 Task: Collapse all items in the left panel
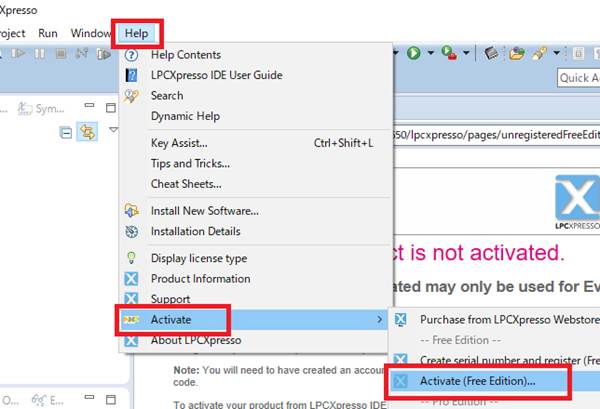pyautogui.click(x=66, y=131)
